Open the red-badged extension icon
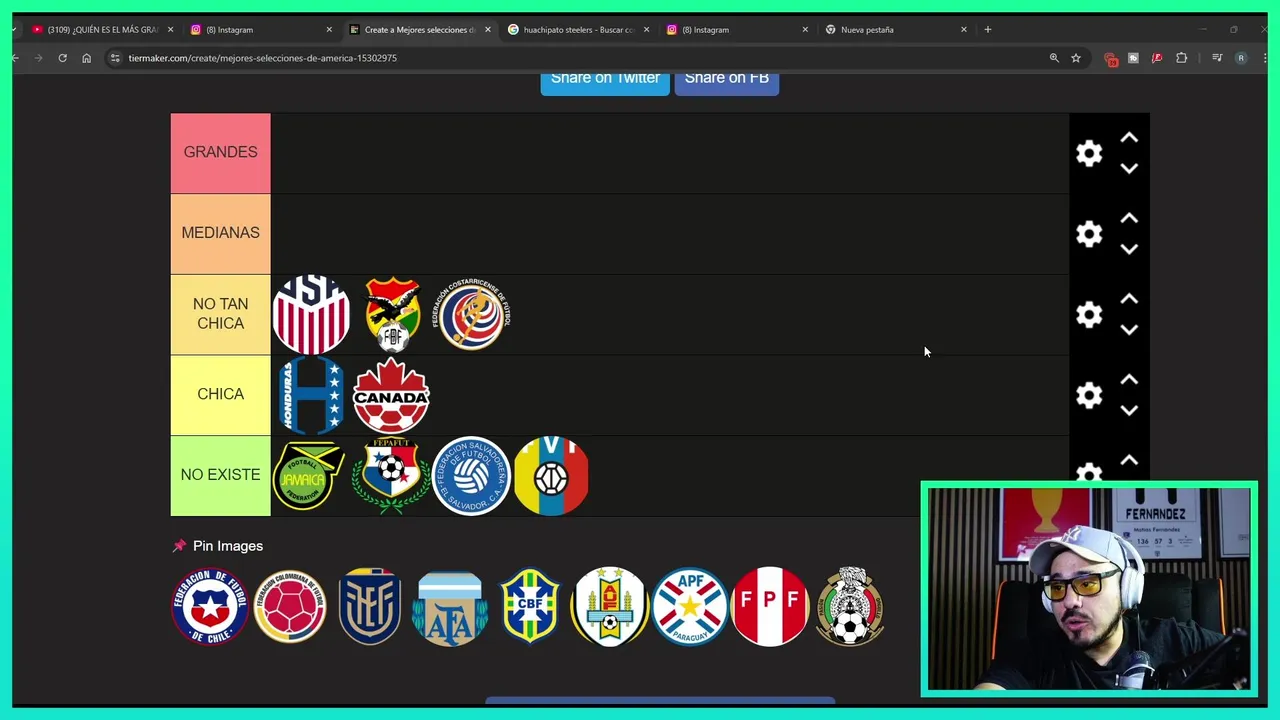 [1110, 59]
